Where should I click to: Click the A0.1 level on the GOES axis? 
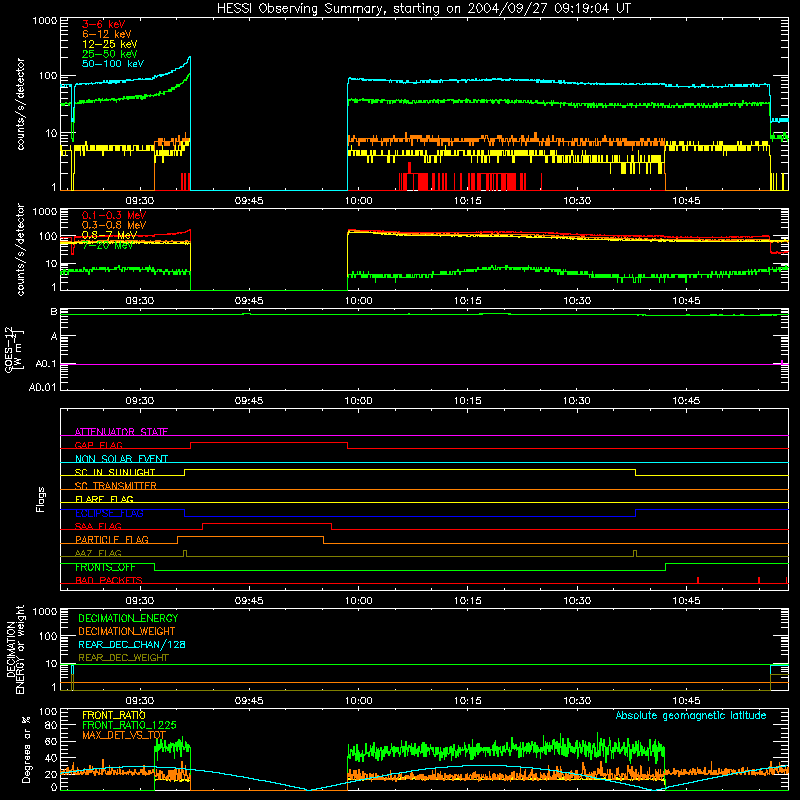[46, 364]
